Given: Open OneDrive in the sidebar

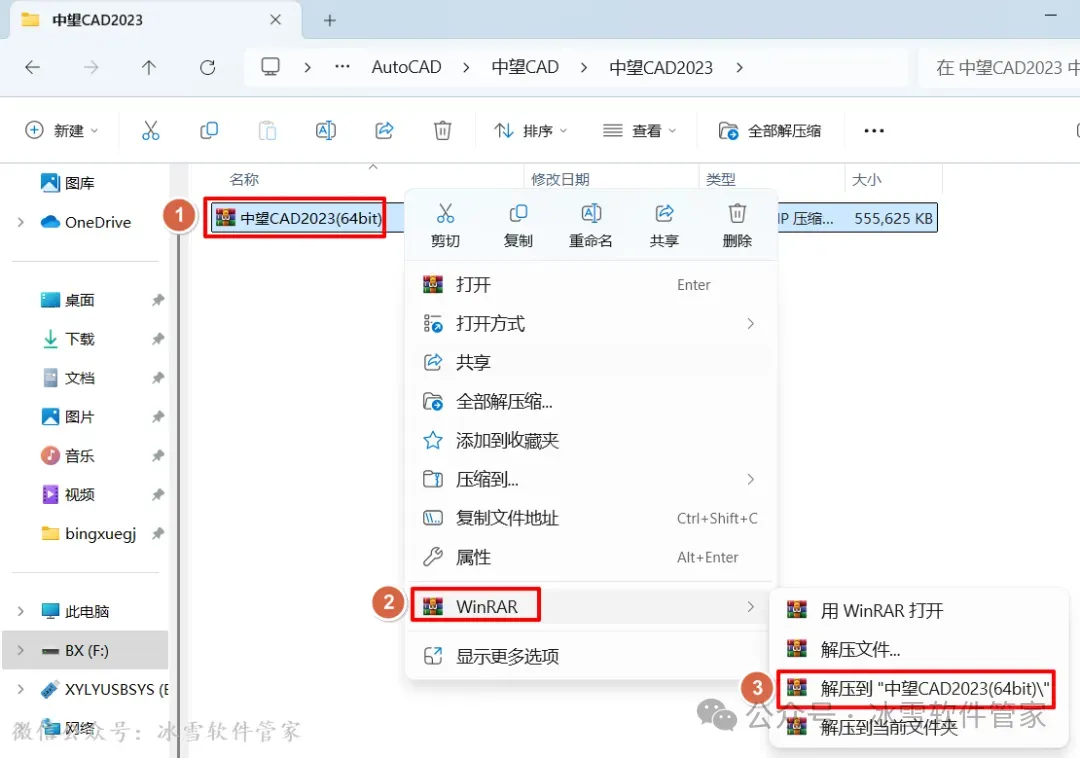Looking at the screenshot, I should (x=85, y=222).
